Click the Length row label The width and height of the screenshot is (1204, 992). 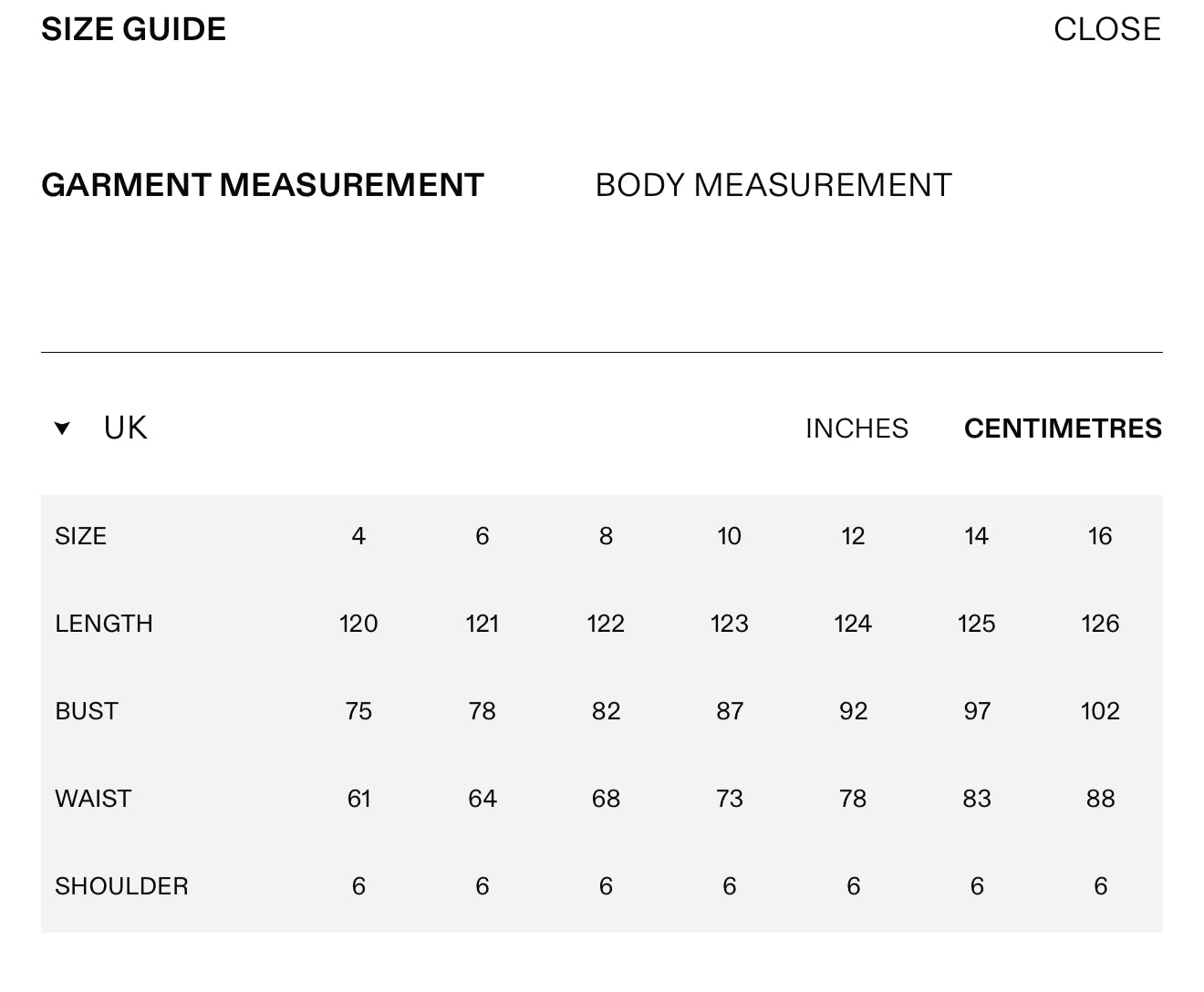tap(104, 624)
